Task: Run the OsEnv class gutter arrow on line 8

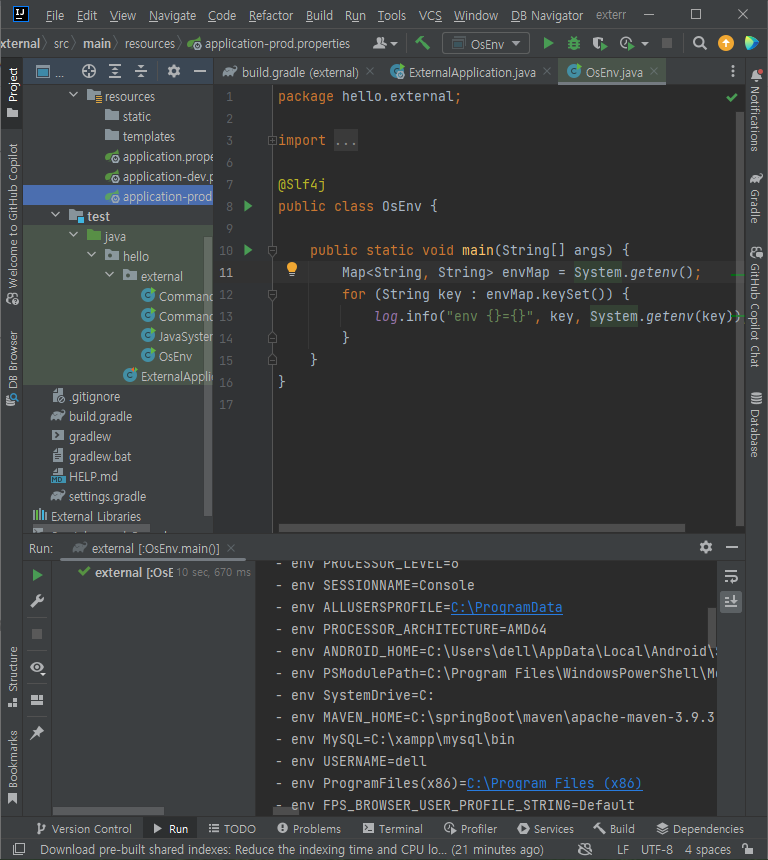Action: (x=248, y=206)
